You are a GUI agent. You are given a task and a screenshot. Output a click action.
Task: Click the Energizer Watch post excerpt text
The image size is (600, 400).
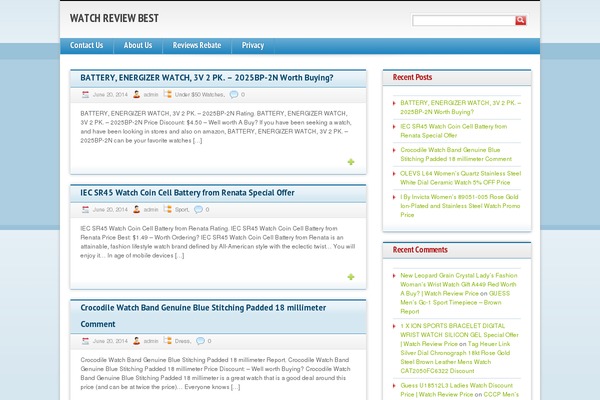[216, 127]
